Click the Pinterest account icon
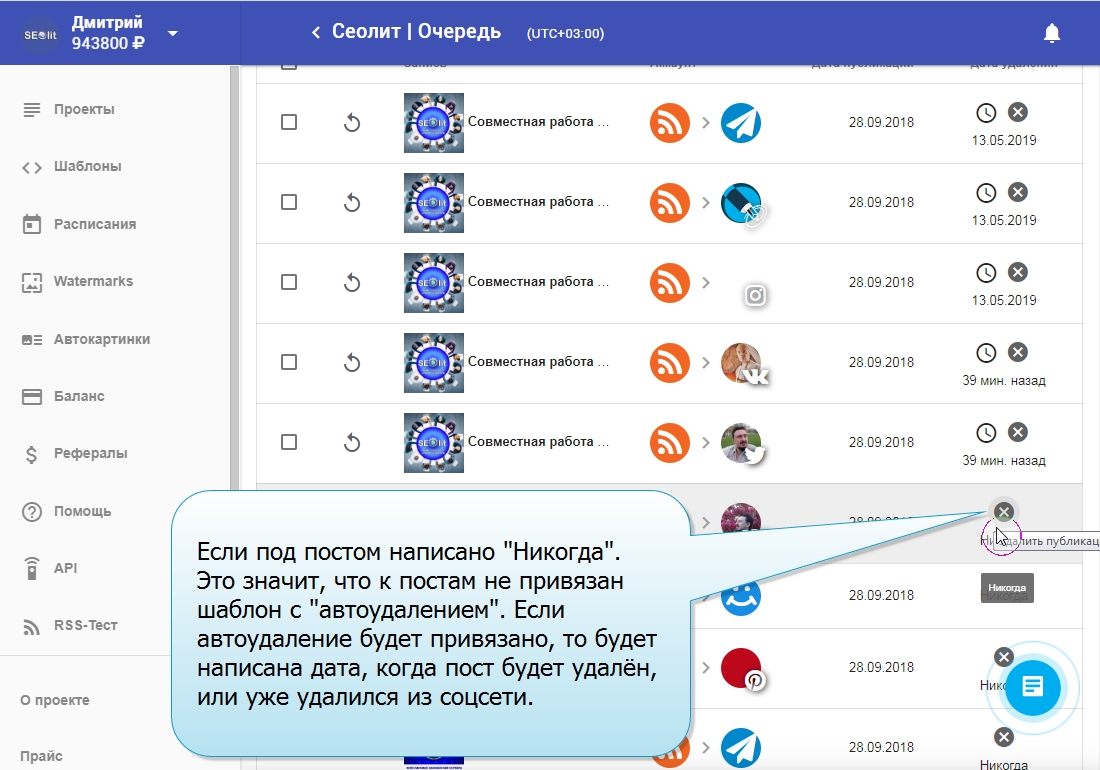Image resolution: width=1100 pixels, height=770 pixels. (x=742, y=669)
